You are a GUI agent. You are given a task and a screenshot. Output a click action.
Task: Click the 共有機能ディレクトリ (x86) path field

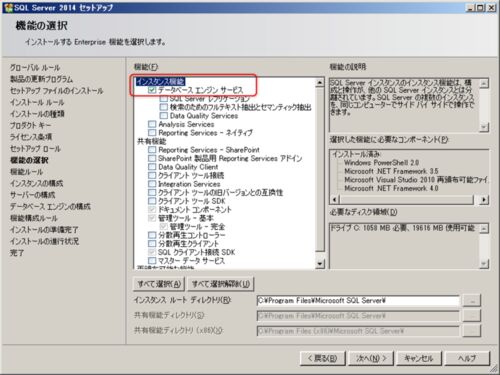pos(358,331)
